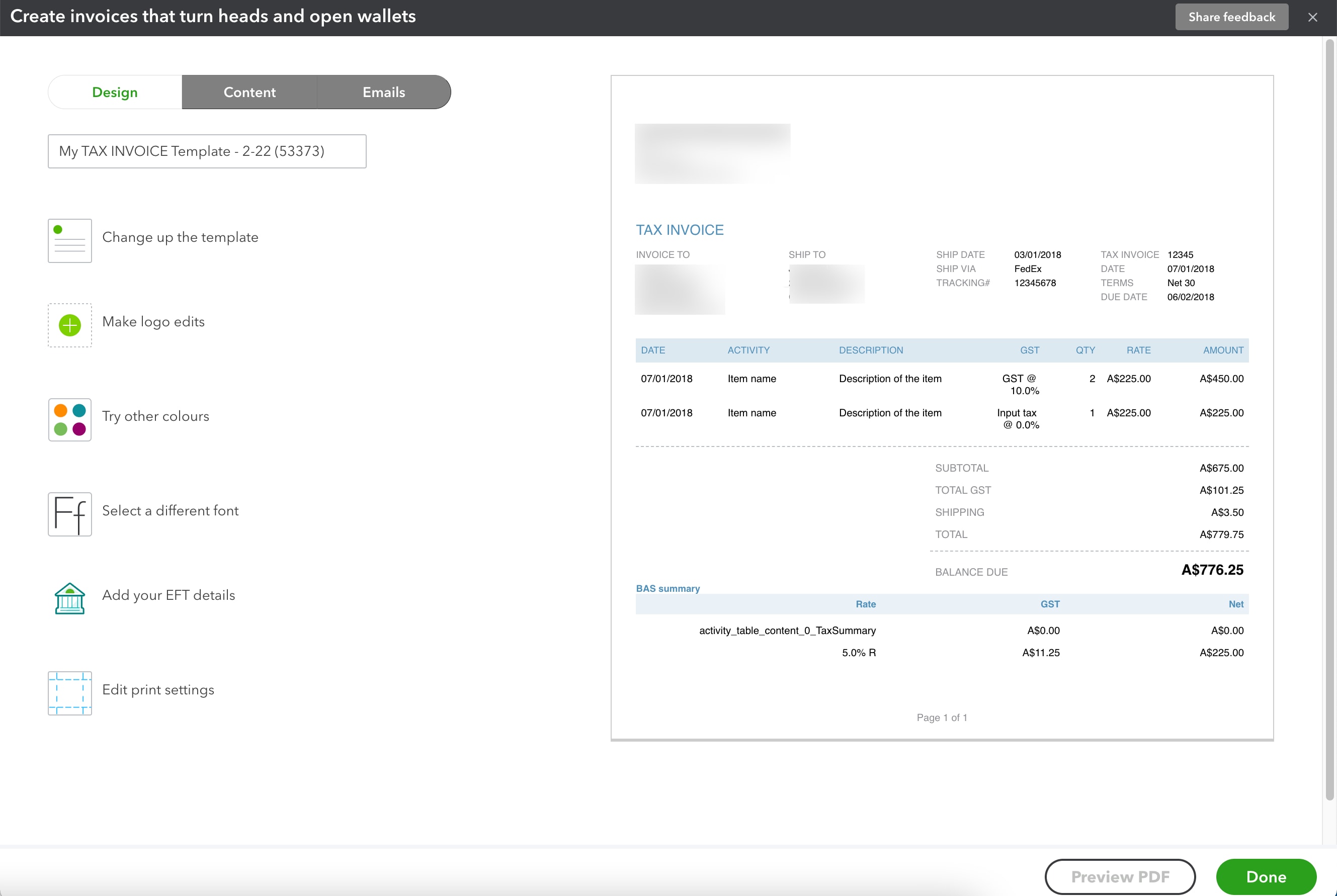Select the Preview PDF button
1337x896 pixels.
pyautogui.click(x=1119, y=876)
